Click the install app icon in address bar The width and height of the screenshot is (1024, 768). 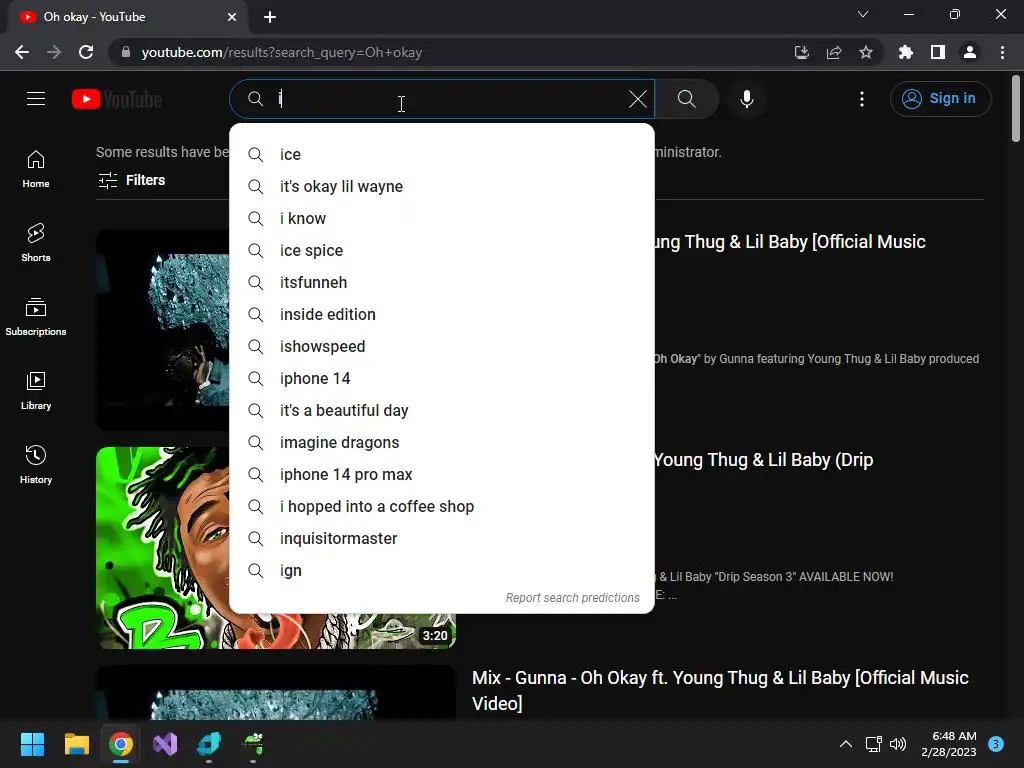point(801,52)
